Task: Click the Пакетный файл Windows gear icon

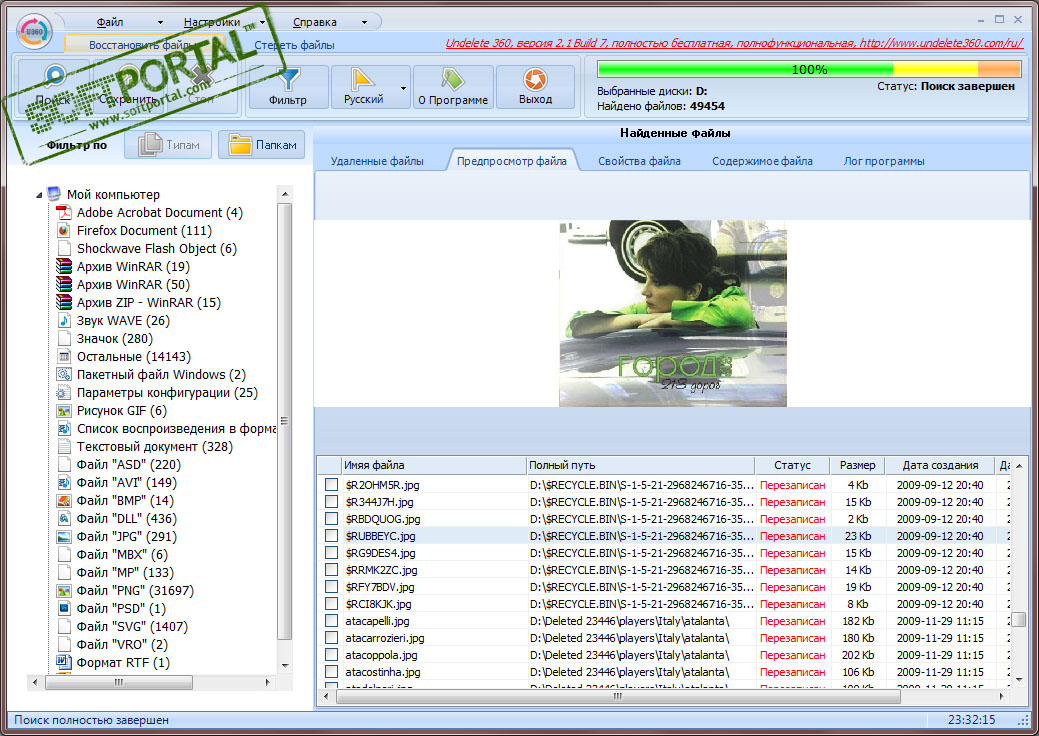Action: [64, 374]
